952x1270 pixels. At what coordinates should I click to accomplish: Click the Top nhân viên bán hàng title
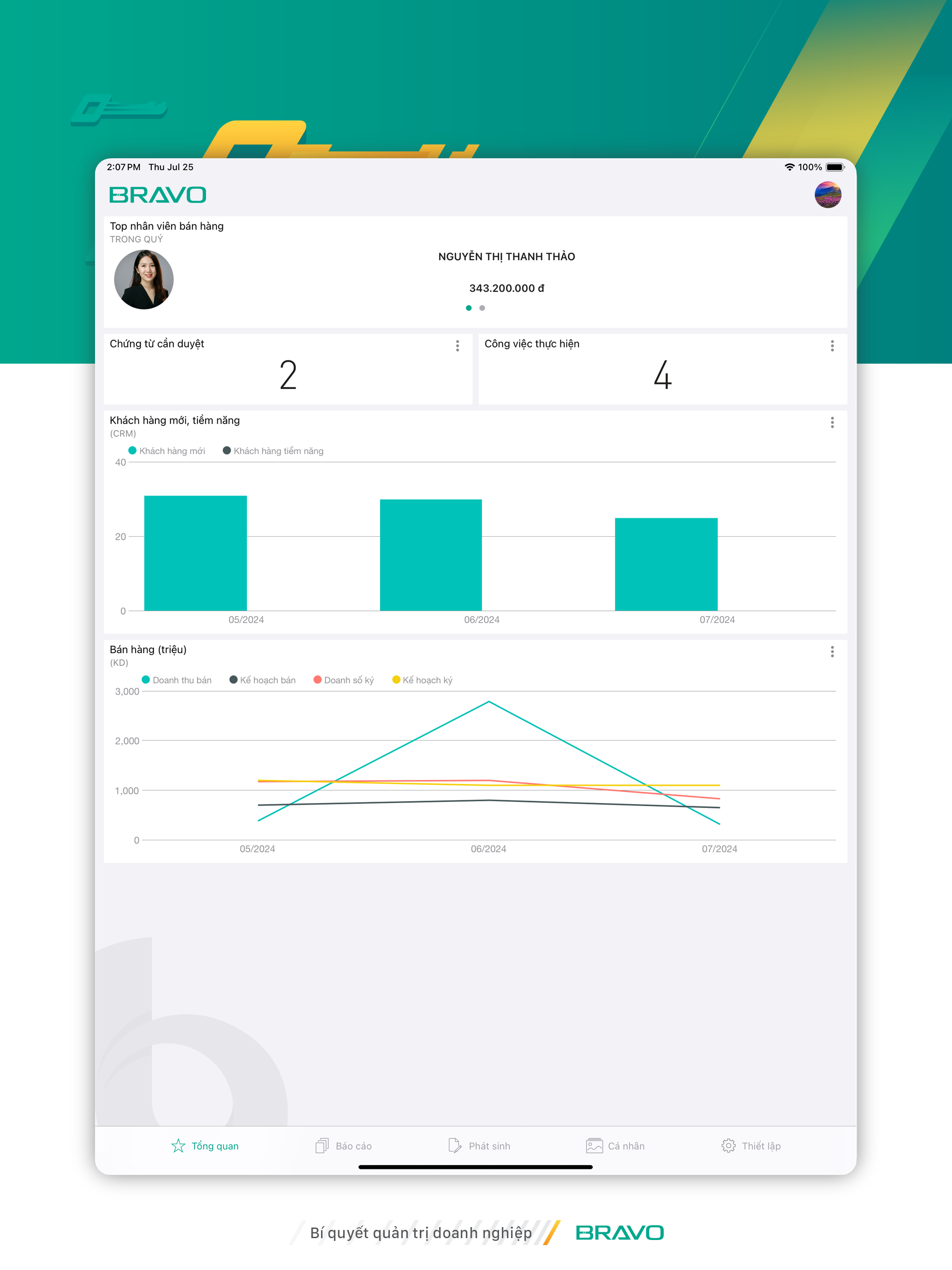pos(167,226)
